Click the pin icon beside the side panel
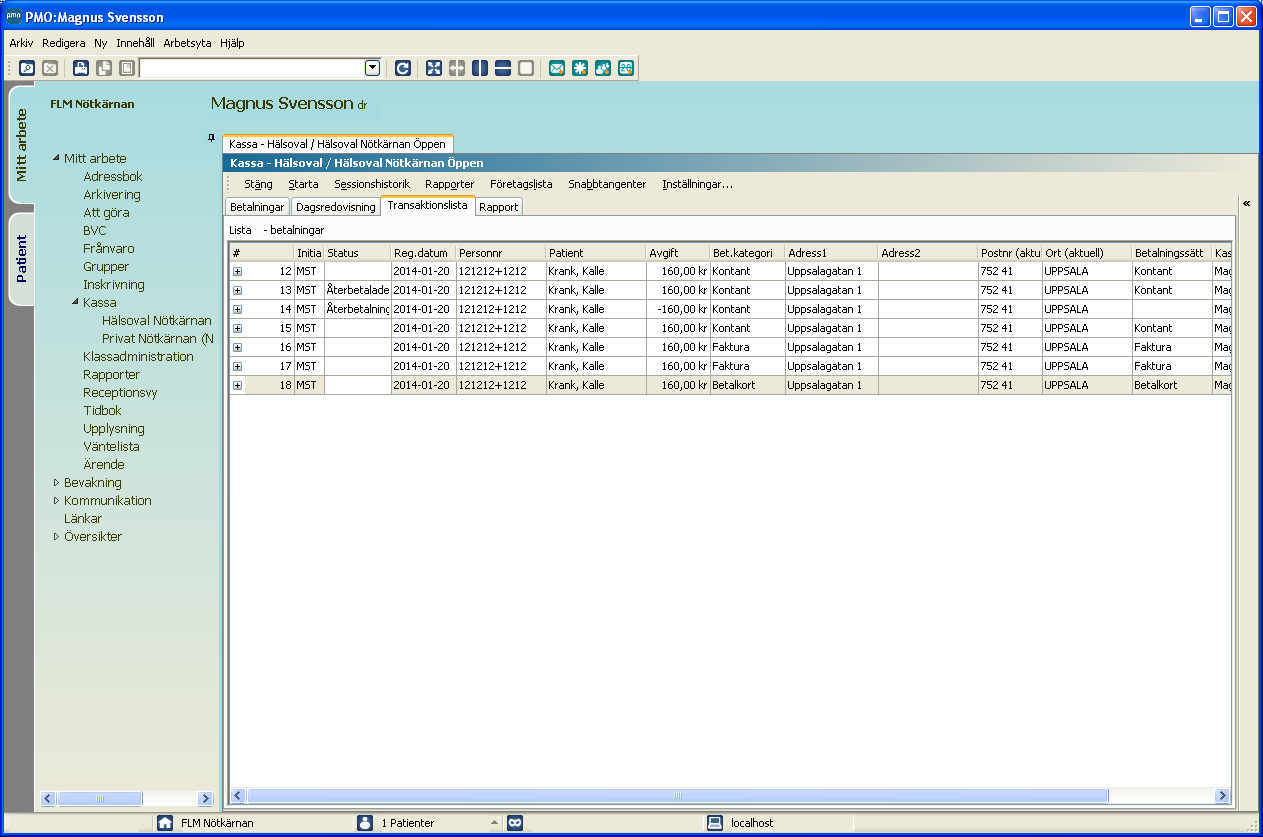The width and height of the screenshot is (1263, 837). click(211, 137)
